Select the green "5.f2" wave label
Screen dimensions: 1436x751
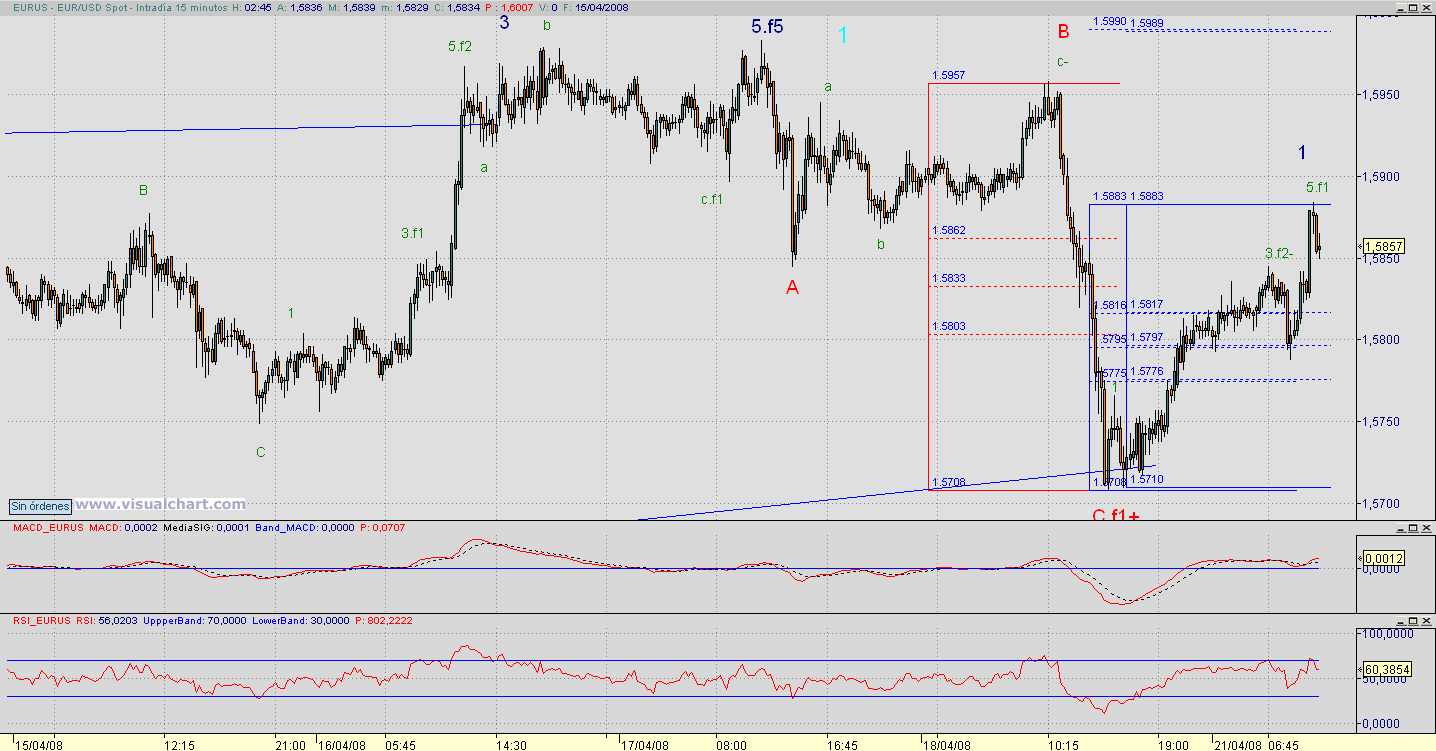coord(460,45)
